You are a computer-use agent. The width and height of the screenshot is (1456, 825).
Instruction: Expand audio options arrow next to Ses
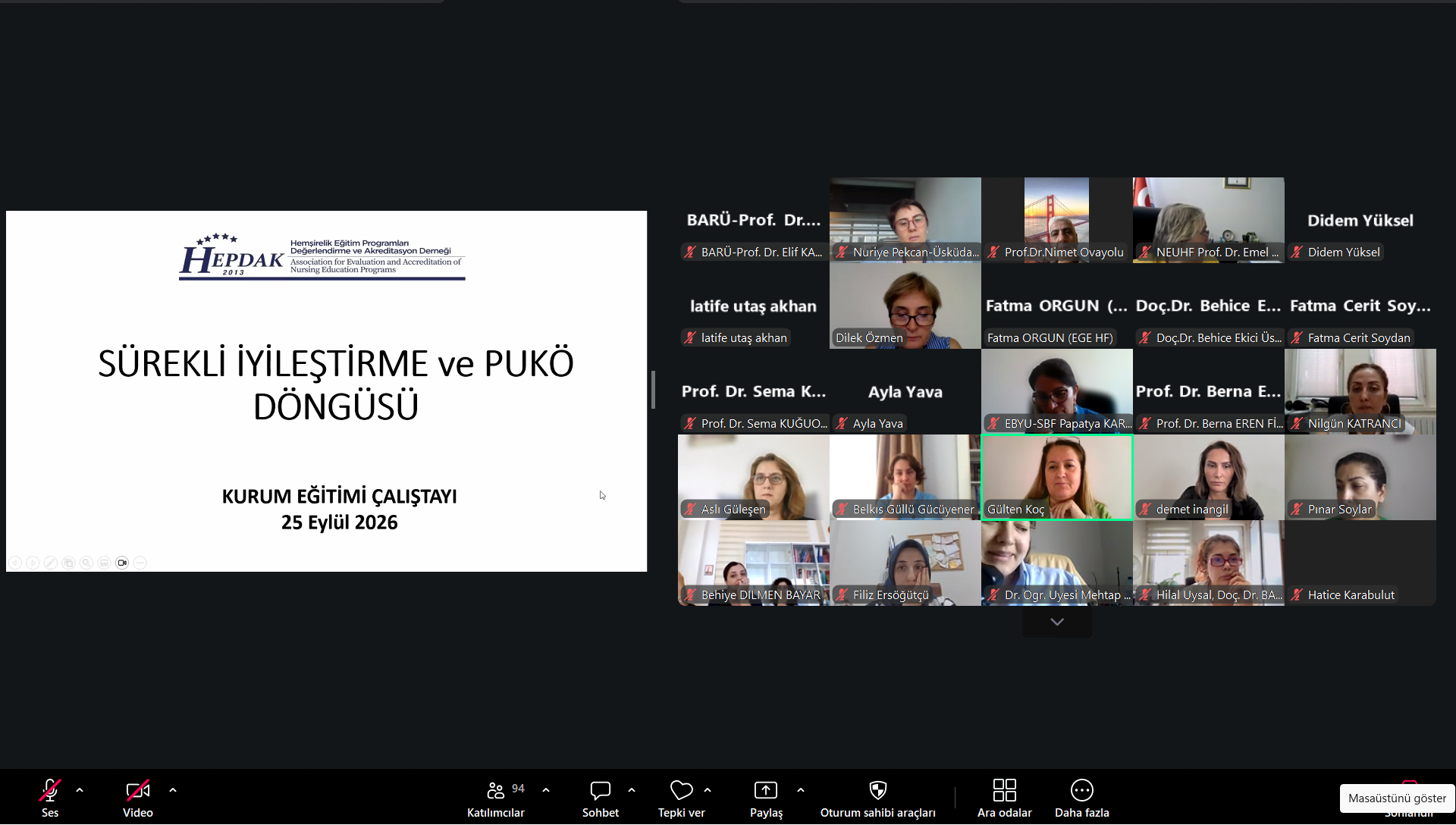pyautogui.click(x=80, y=790)
